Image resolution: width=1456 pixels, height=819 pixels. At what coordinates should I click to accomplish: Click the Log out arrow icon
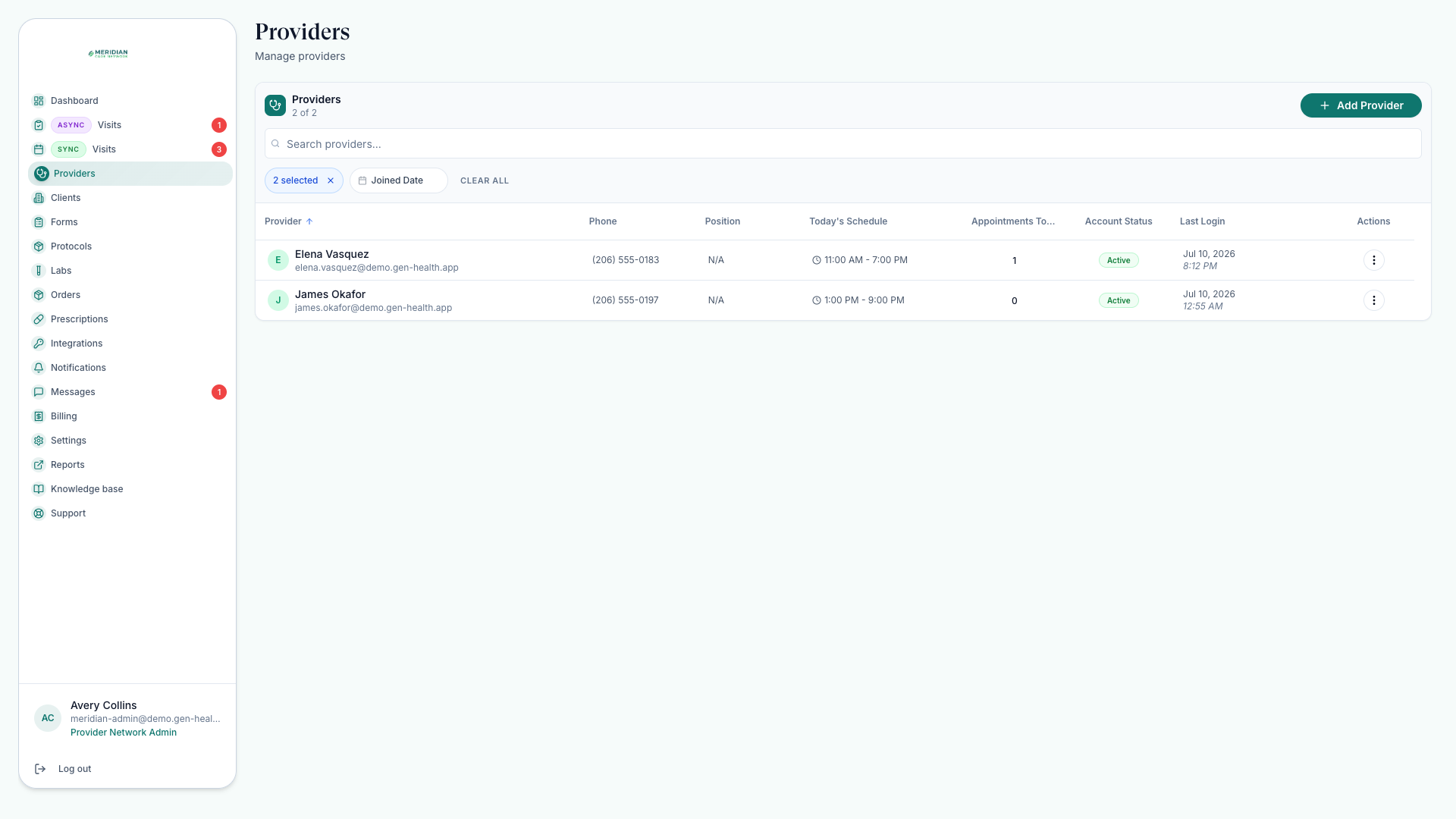40,769
